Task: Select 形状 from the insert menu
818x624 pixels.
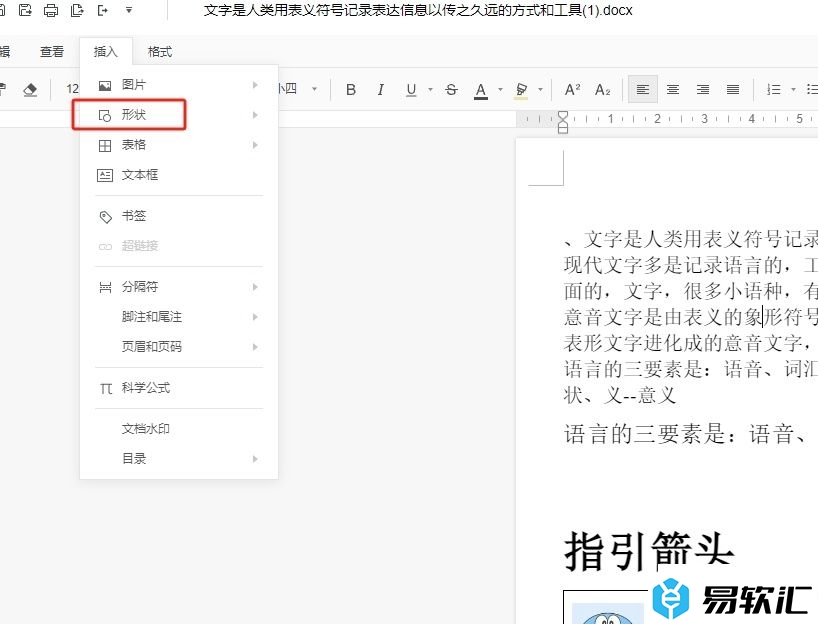Action: 134,115
